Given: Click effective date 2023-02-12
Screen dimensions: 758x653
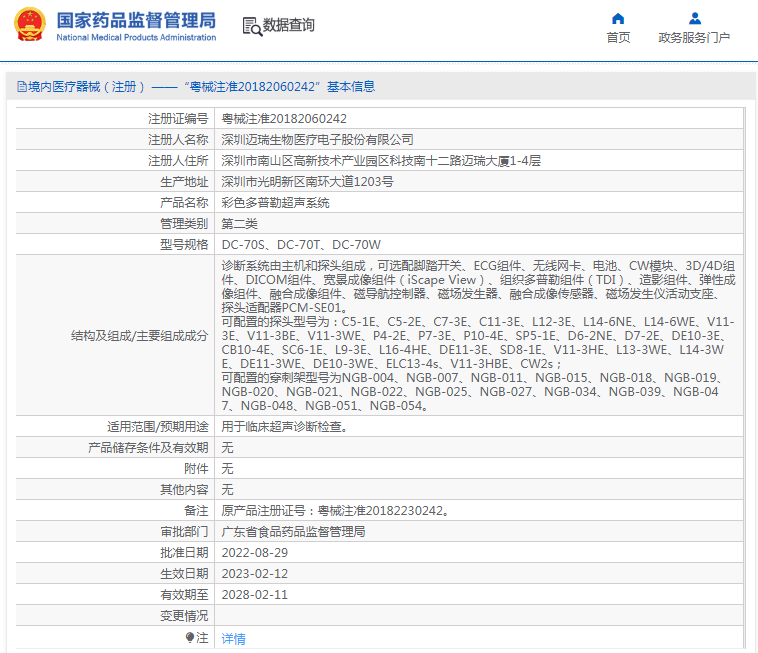Looking at the screenshot, I should [x=255, y=574].
